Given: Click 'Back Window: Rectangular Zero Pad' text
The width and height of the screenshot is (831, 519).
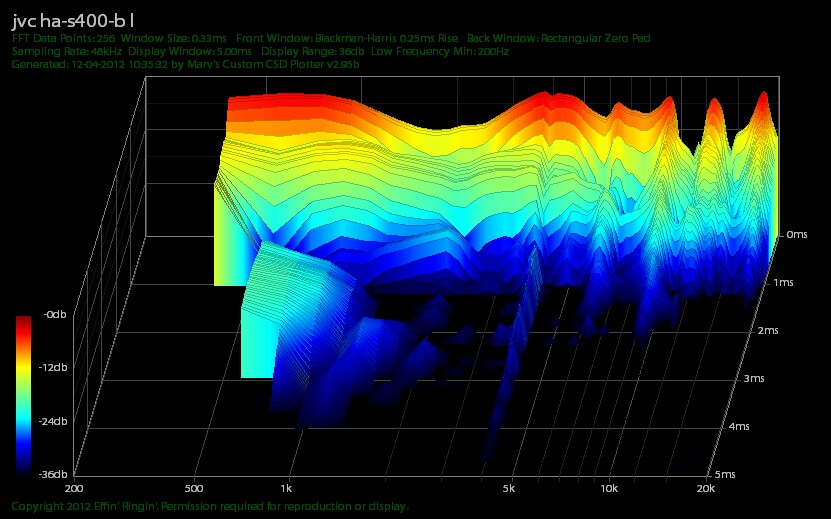Looking at the screenshot, I should (559, 38).
